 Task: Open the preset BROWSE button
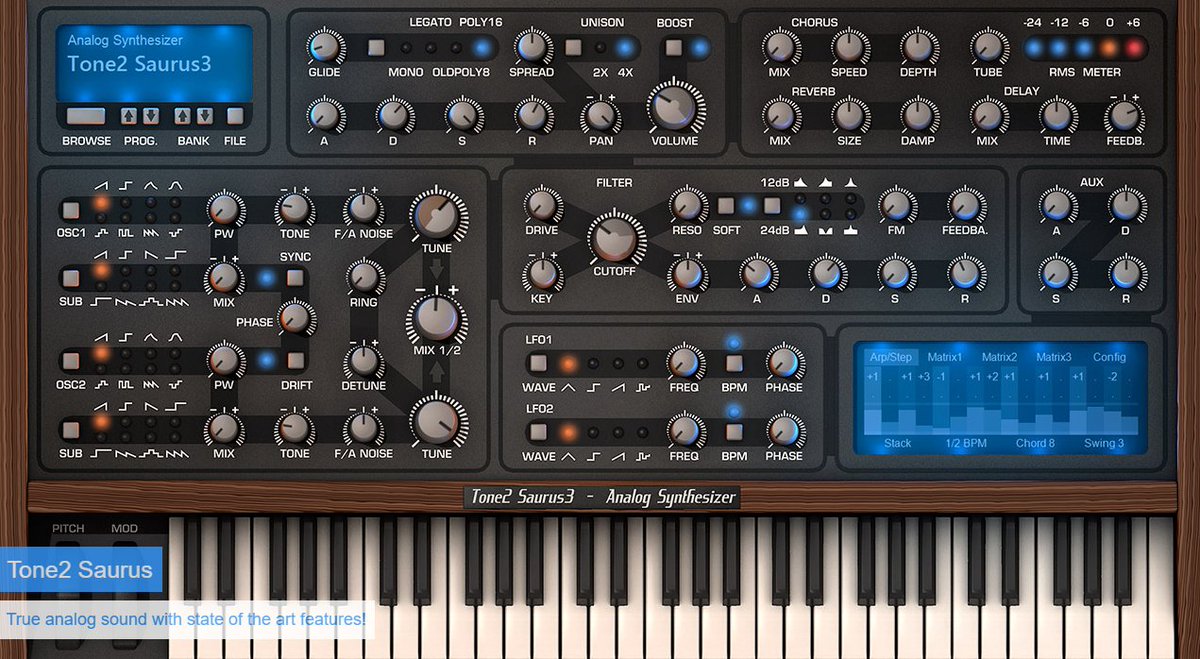click(x=86, y=115)
